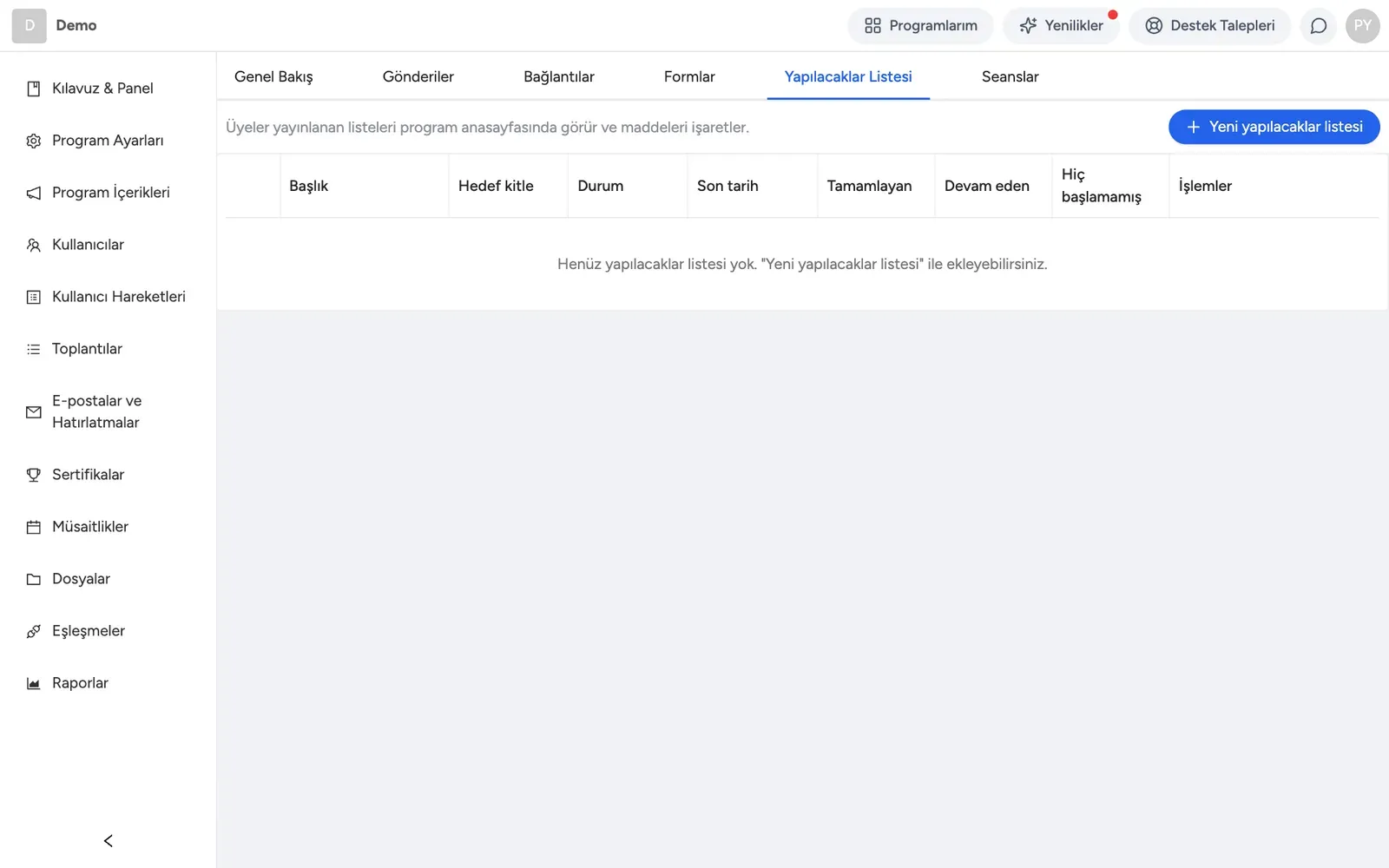Click the Kullanıcılar people icon
Screen dimensions: 1389x868
pyautogui.click(x=33, y=245)
